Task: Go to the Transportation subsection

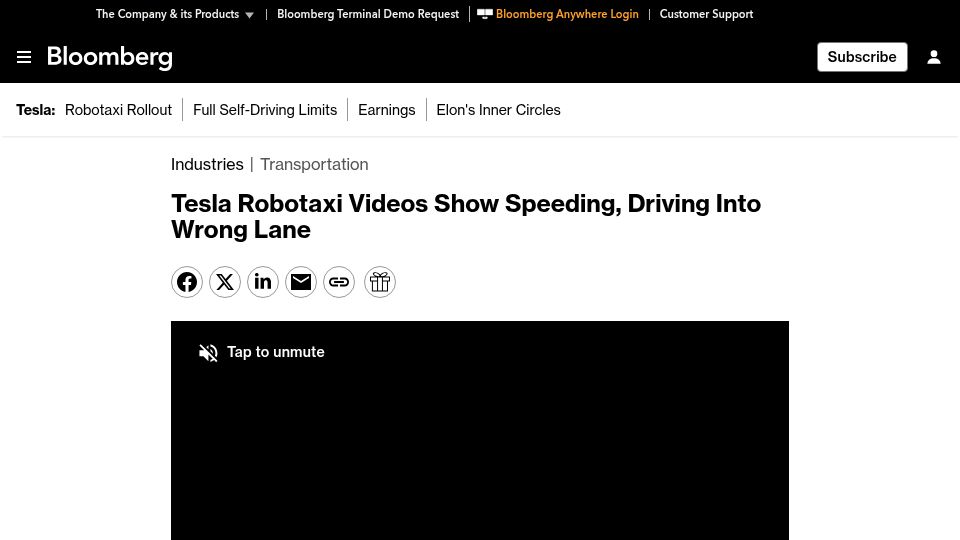Action: coord(314,164)
